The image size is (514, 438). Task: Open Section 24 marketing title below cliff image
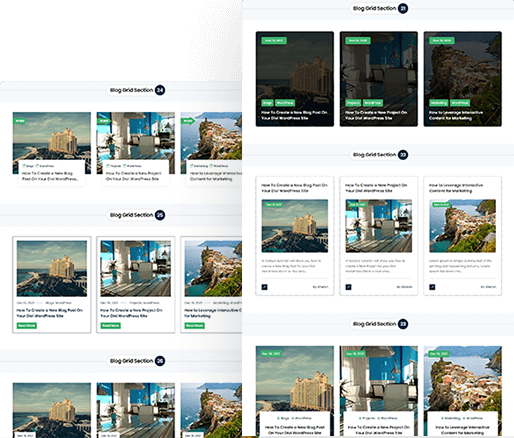coord(216,176)
